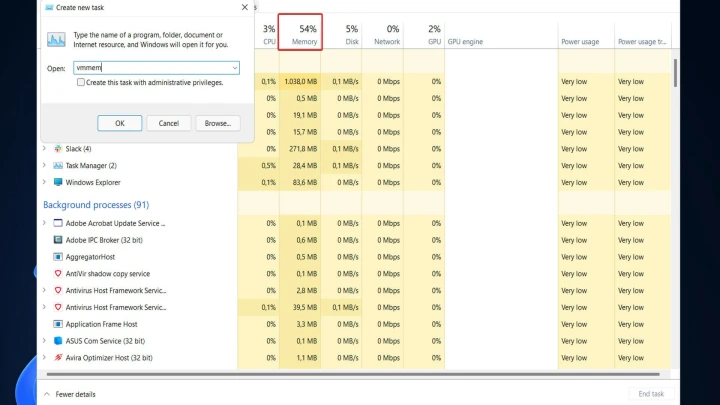The height and width of the screenshot is (405, 720).
Task: Sort by the GPU engine column
Action: pos(501,34)
